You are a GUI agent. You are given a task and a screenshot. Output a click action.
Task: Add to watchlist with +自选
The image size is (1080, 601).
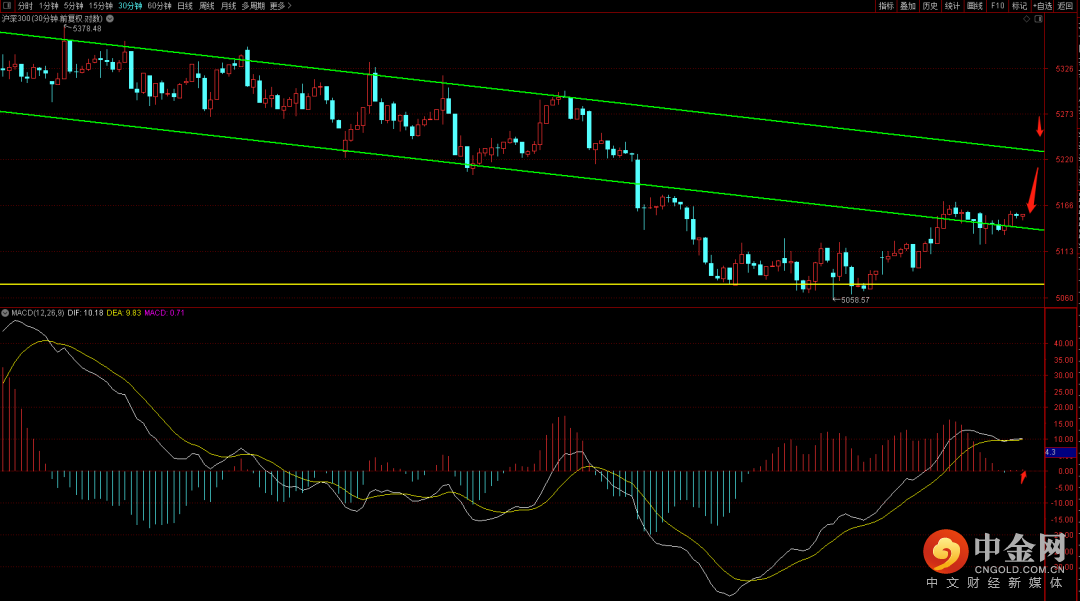[1043, 6]
